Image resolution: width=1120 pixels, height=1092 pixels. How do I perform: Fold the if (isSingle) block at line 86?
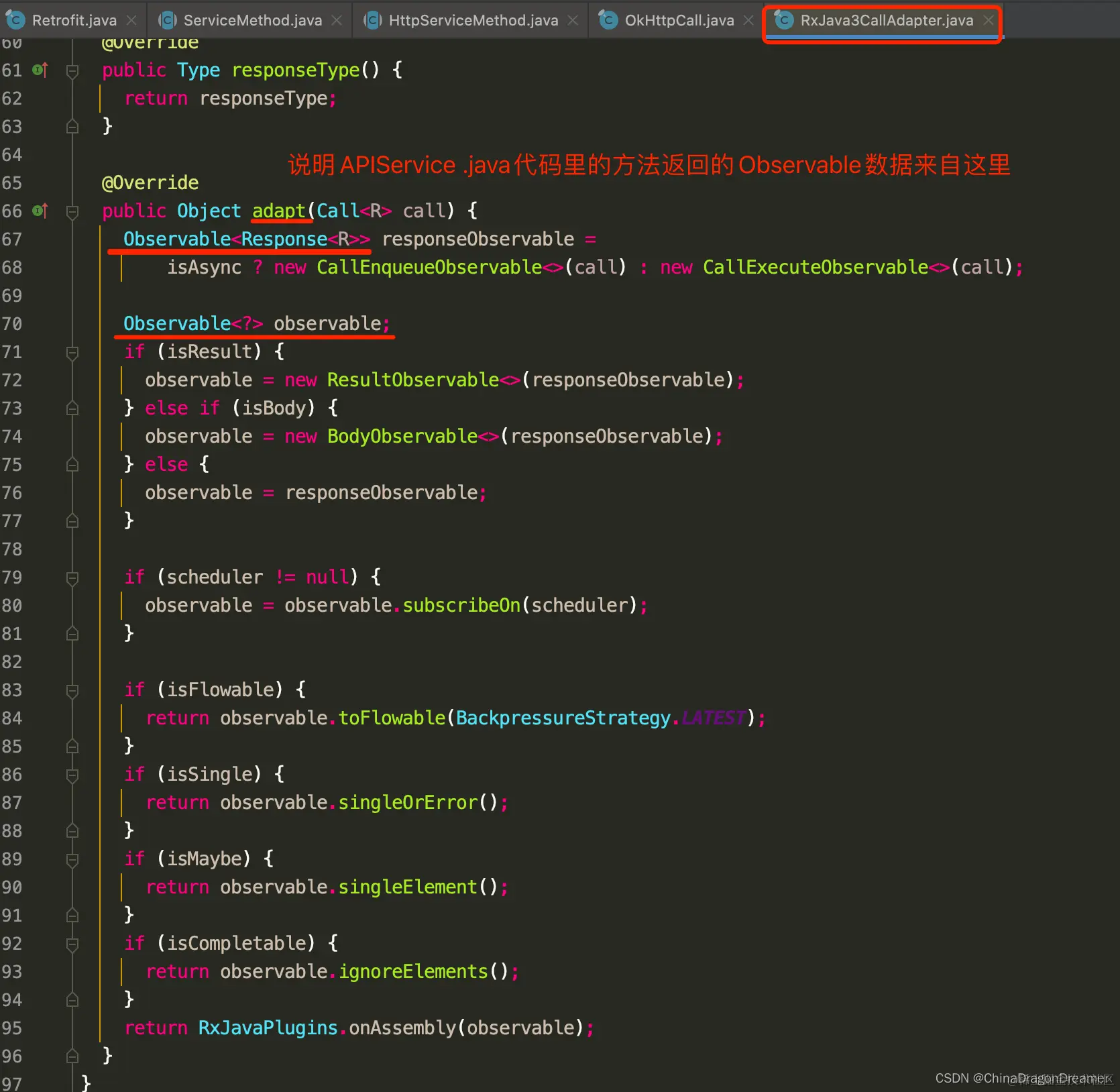(72, 775)
